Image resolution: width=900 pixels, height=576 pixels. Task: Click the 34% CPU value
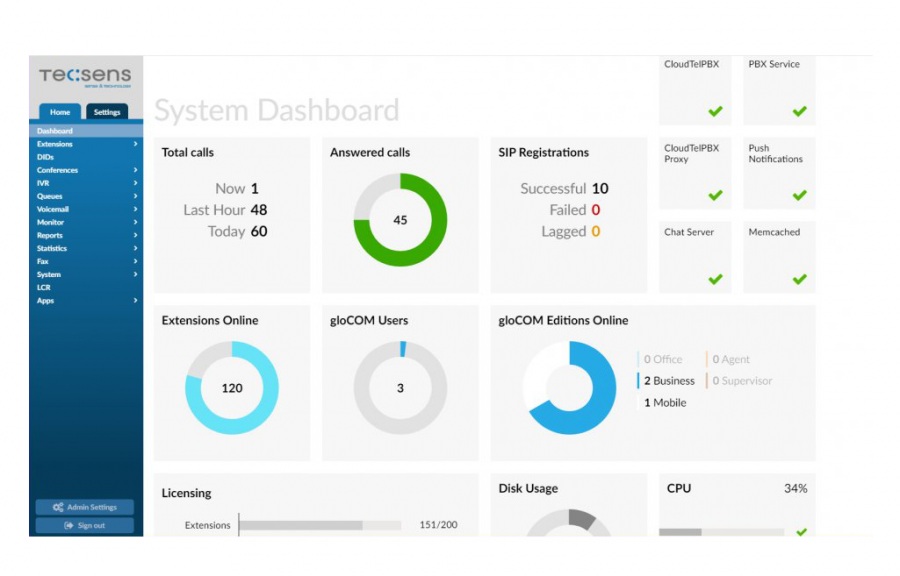pyautogui.click(x=796, y=488)
